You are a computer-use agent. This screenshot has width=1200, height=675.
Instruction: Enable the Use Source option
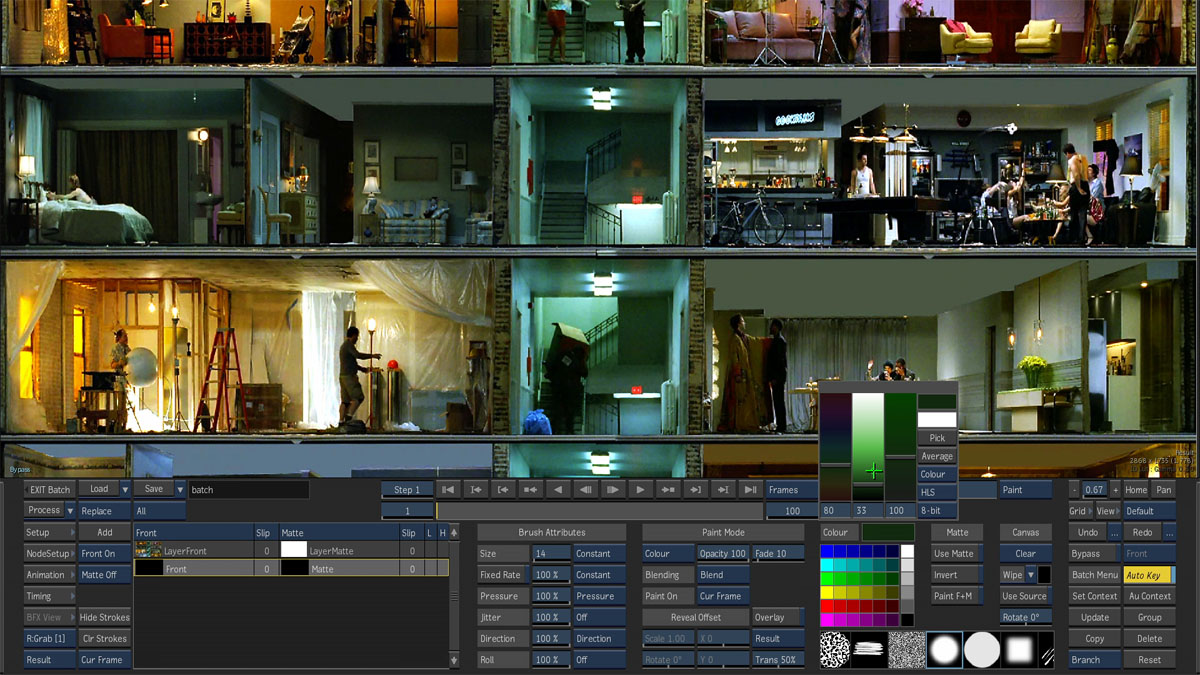tap(1026, 597)
